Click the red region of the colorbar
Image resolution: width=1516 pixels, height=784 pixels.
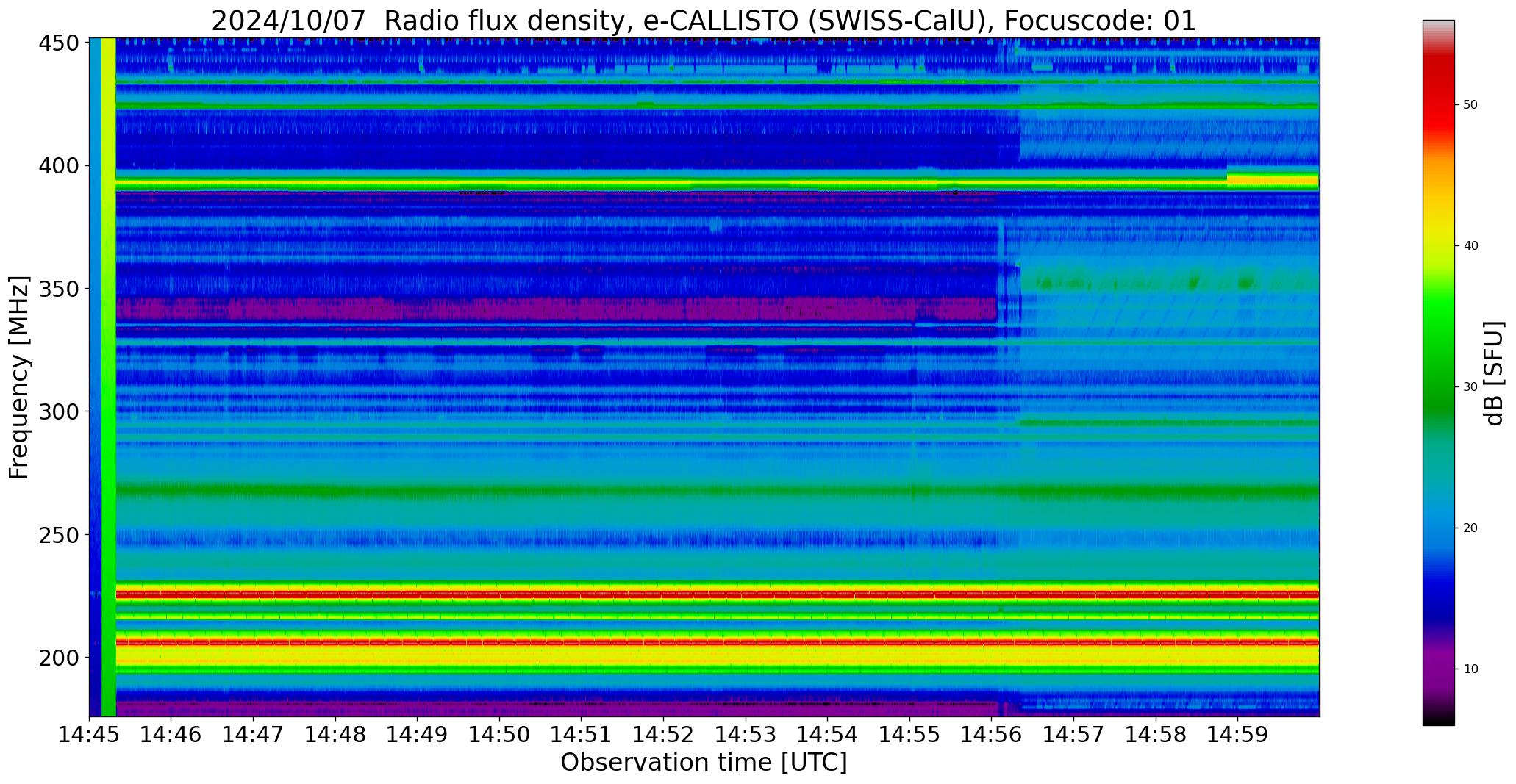click(x=1438, y=96)
